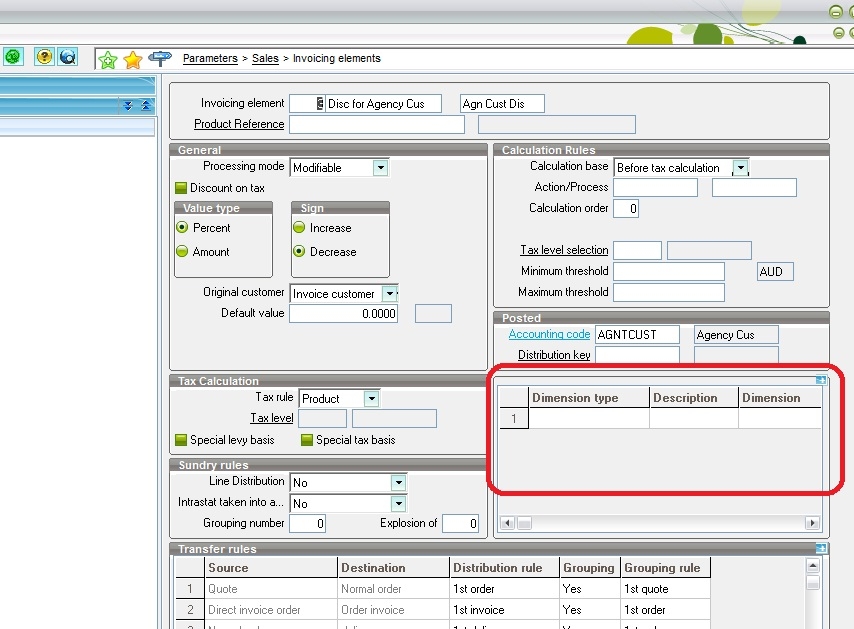
Task: Click the Source column header
Action: click(x=271, y=567)
